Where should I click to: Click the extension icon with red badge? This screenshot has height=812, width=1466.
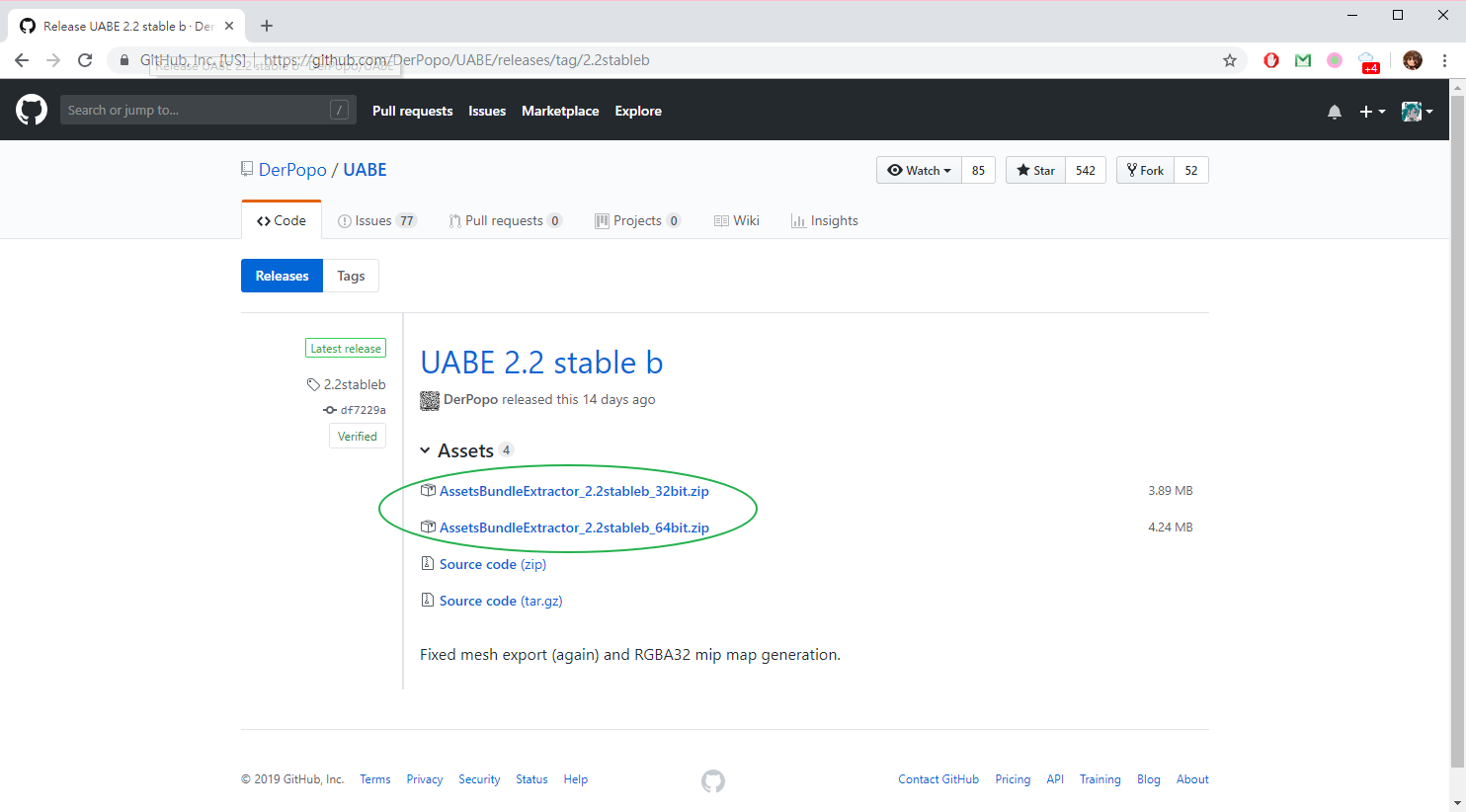[x=1368, y=62]
